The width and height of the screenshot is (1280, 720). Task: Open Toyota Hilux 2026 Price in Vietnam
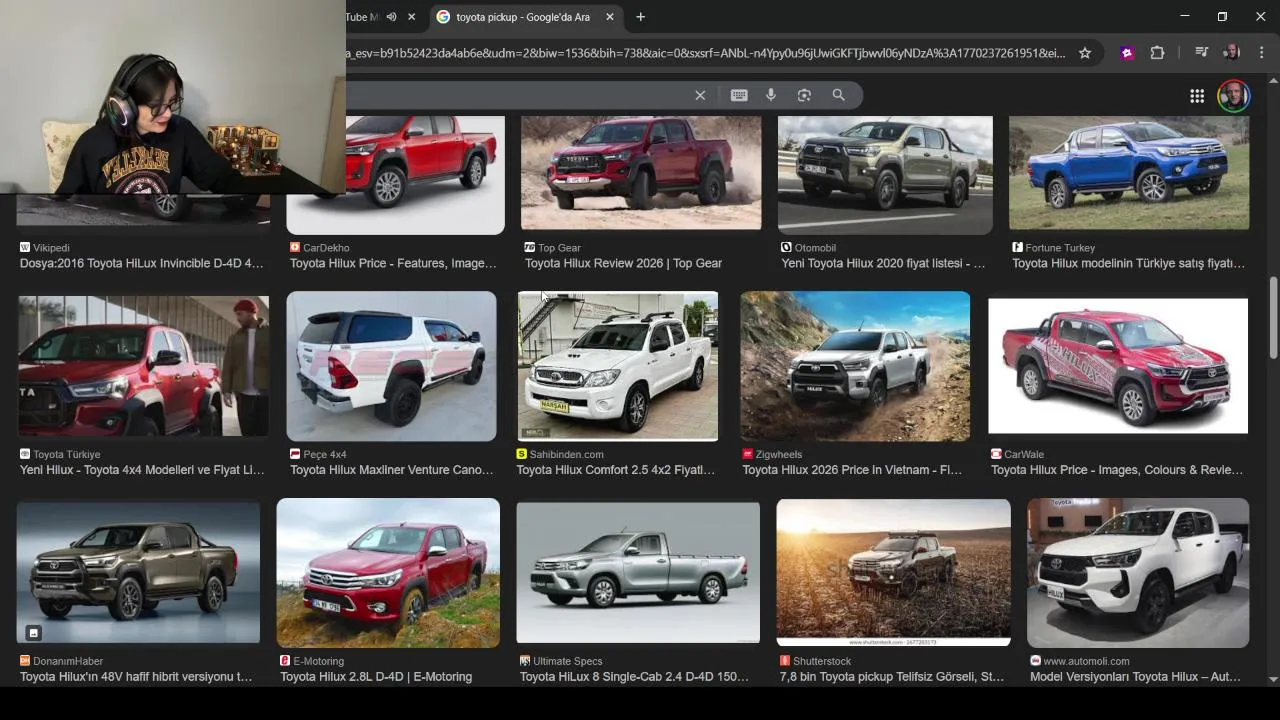point(852,470)
